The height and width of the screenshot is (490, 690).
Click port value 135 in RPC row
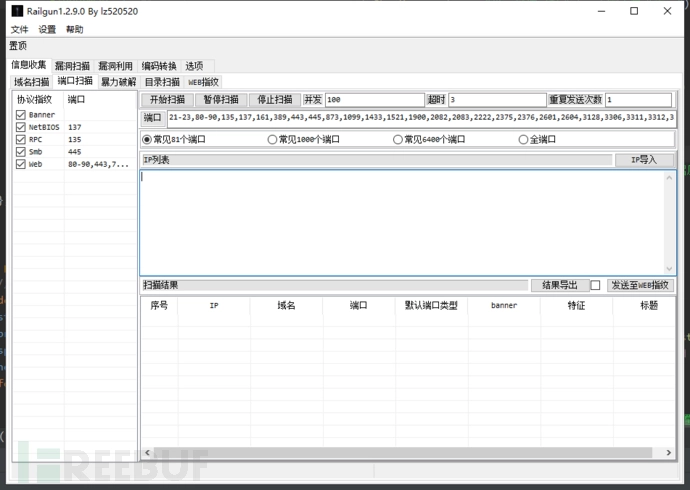pyautogui.click(x=74, y=139)
